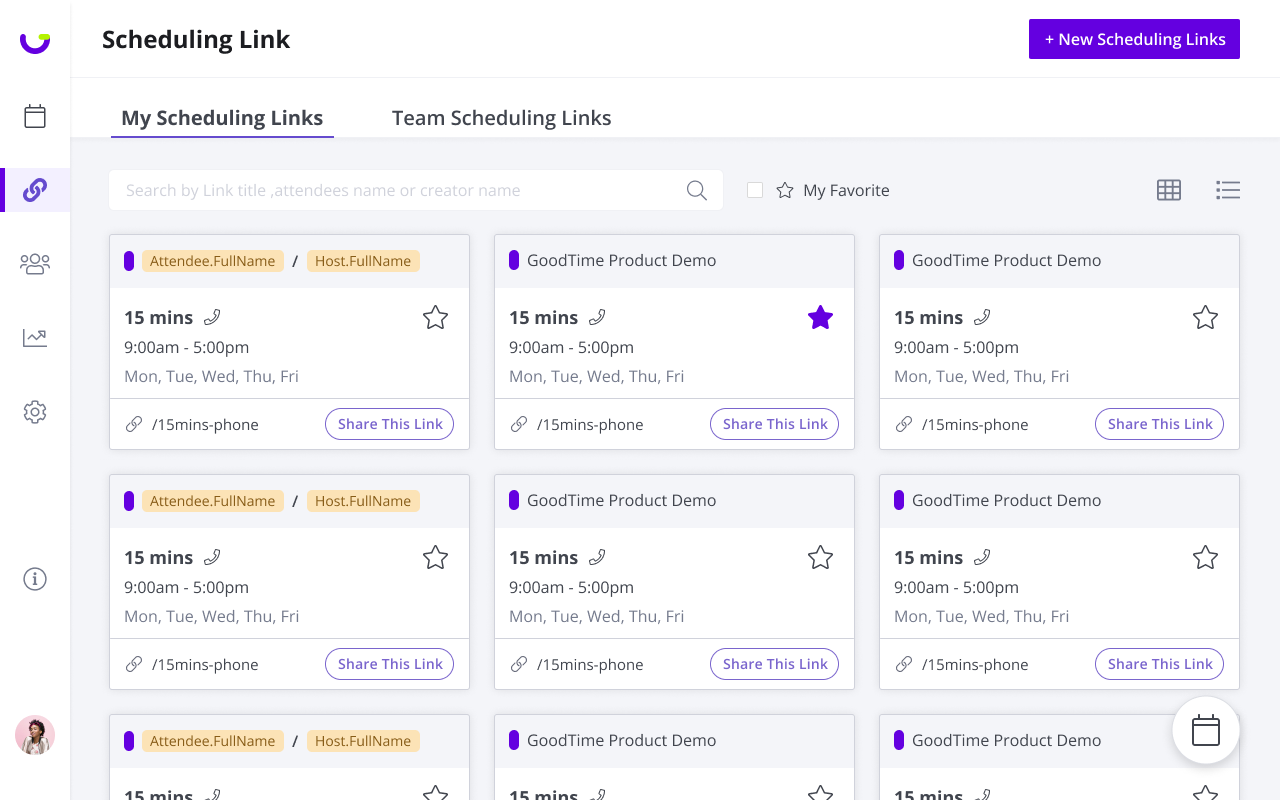Click the search magnifier icon
The image size is (1280, 800).
click(x=697, y=190)
